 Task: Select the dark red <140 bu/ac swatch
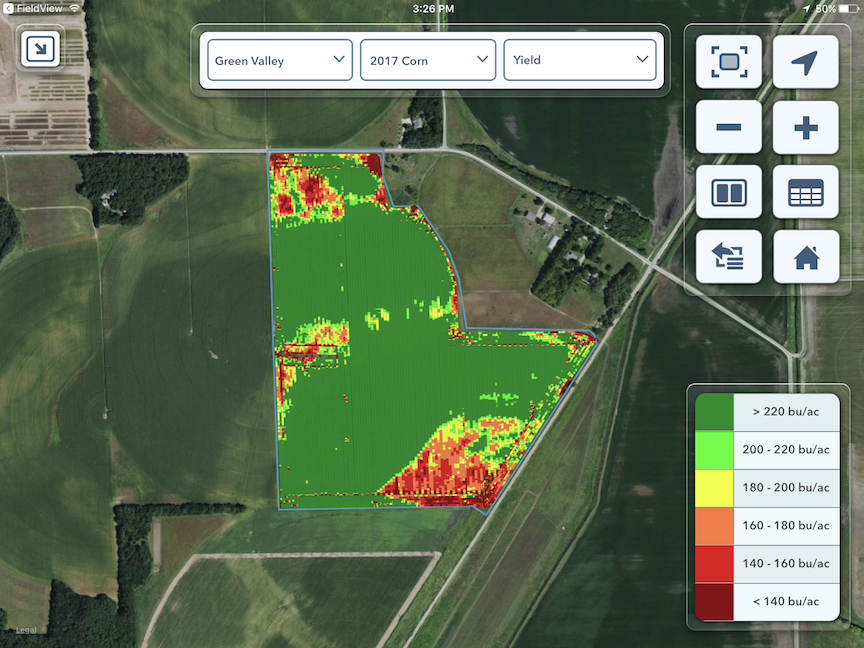point(714,602)
